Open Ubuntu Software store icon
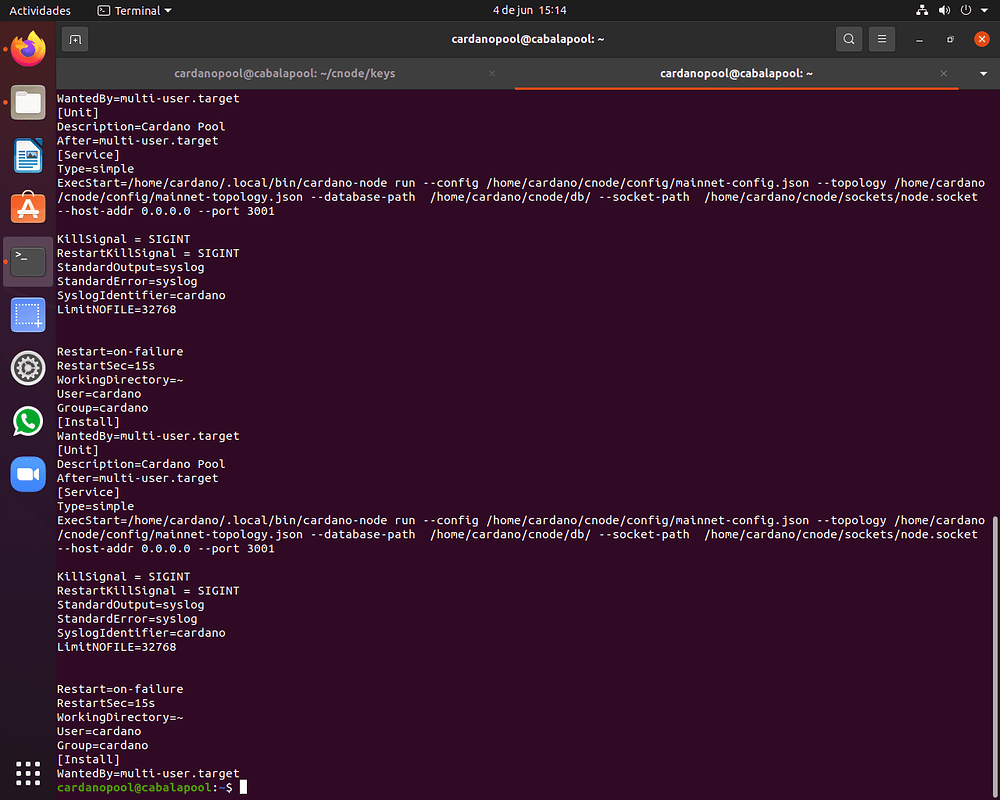The width and height of the screenshot is (1000, 800). (28, 208)
